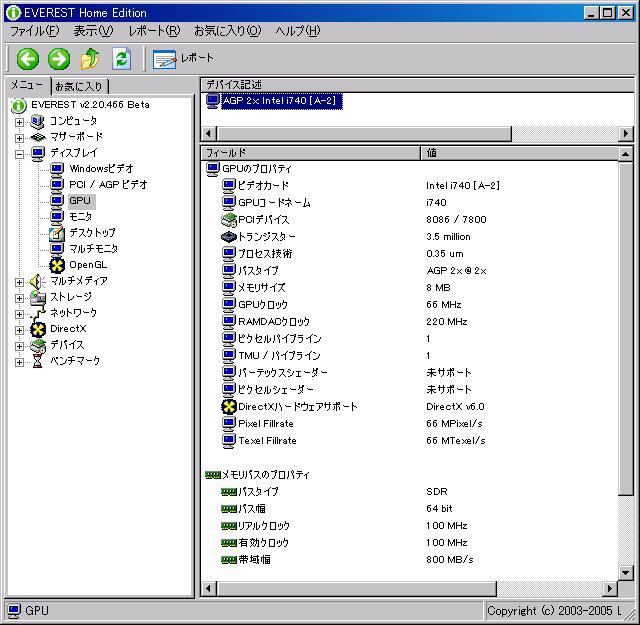The image size is (640, 625).
Task: Open the マルチモニタ item icon
Action: pyautogui.click(x=57, y=249)
